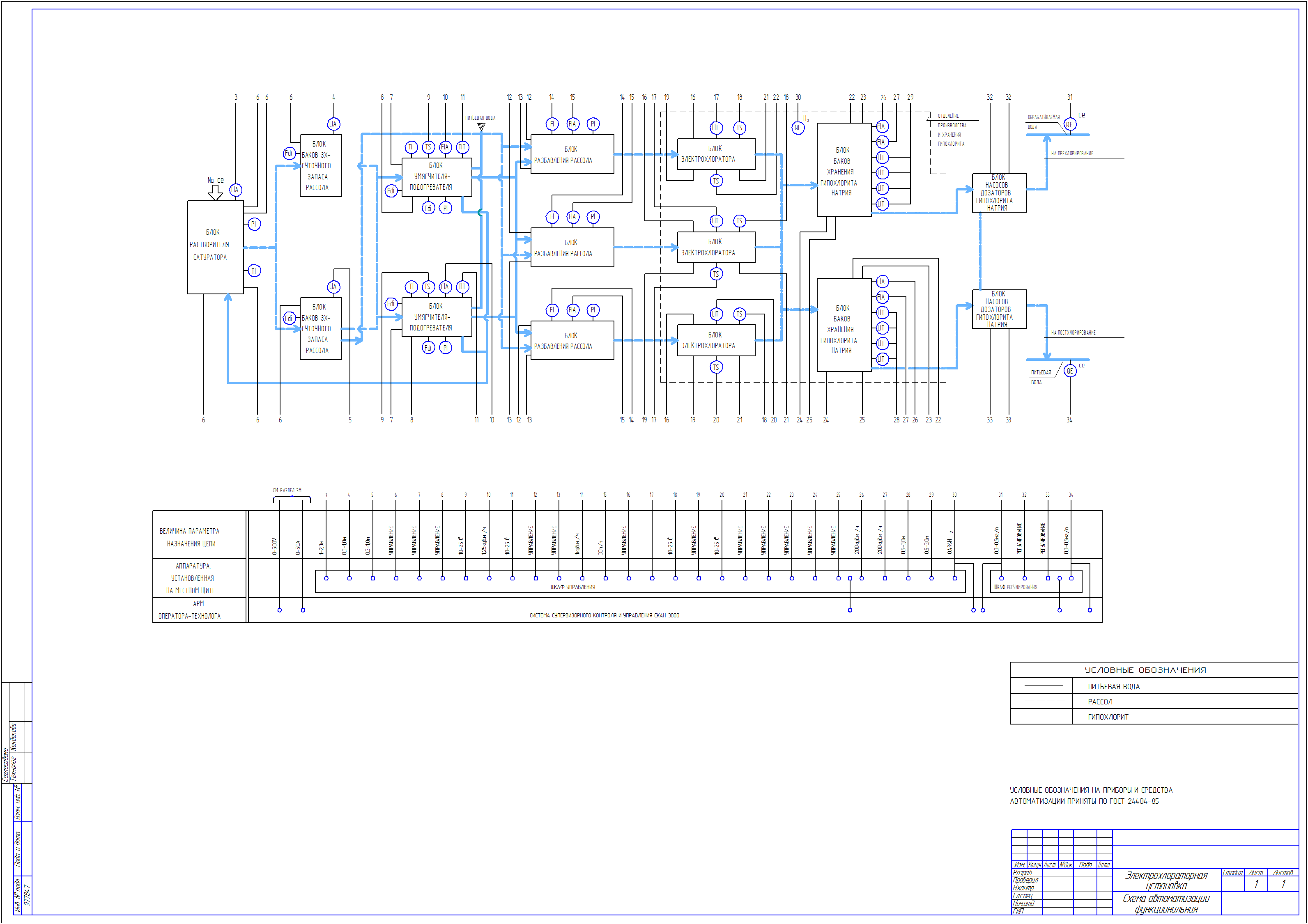The image size is (1308, 924).
Task: Click the ГИПОХЛОРИТ legend row
Action: tap(1108, 717)
